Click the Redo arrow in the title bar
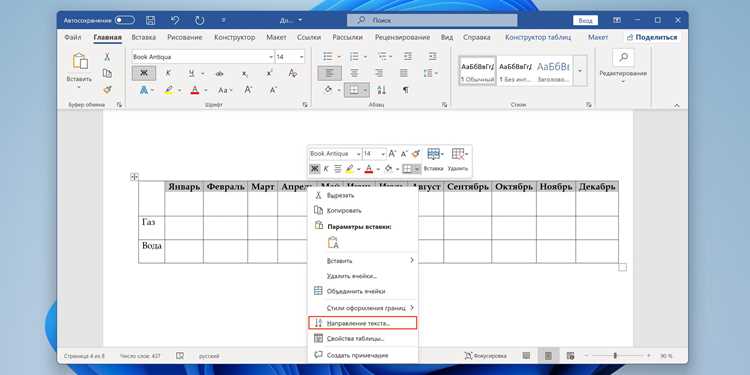The height and width of the screenshot is (375, 750). coord(200,21)
